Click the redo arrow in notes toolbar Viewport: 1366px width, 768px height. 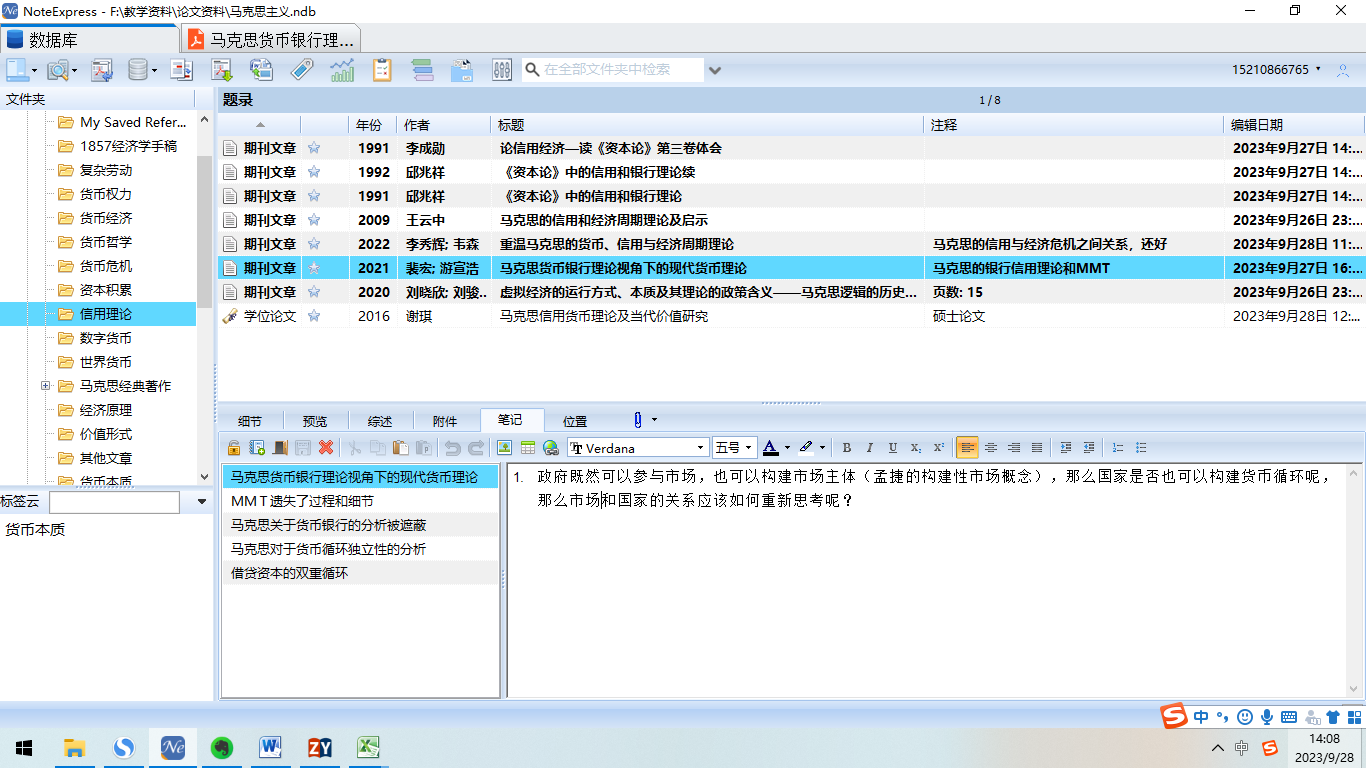coord(475,448)
